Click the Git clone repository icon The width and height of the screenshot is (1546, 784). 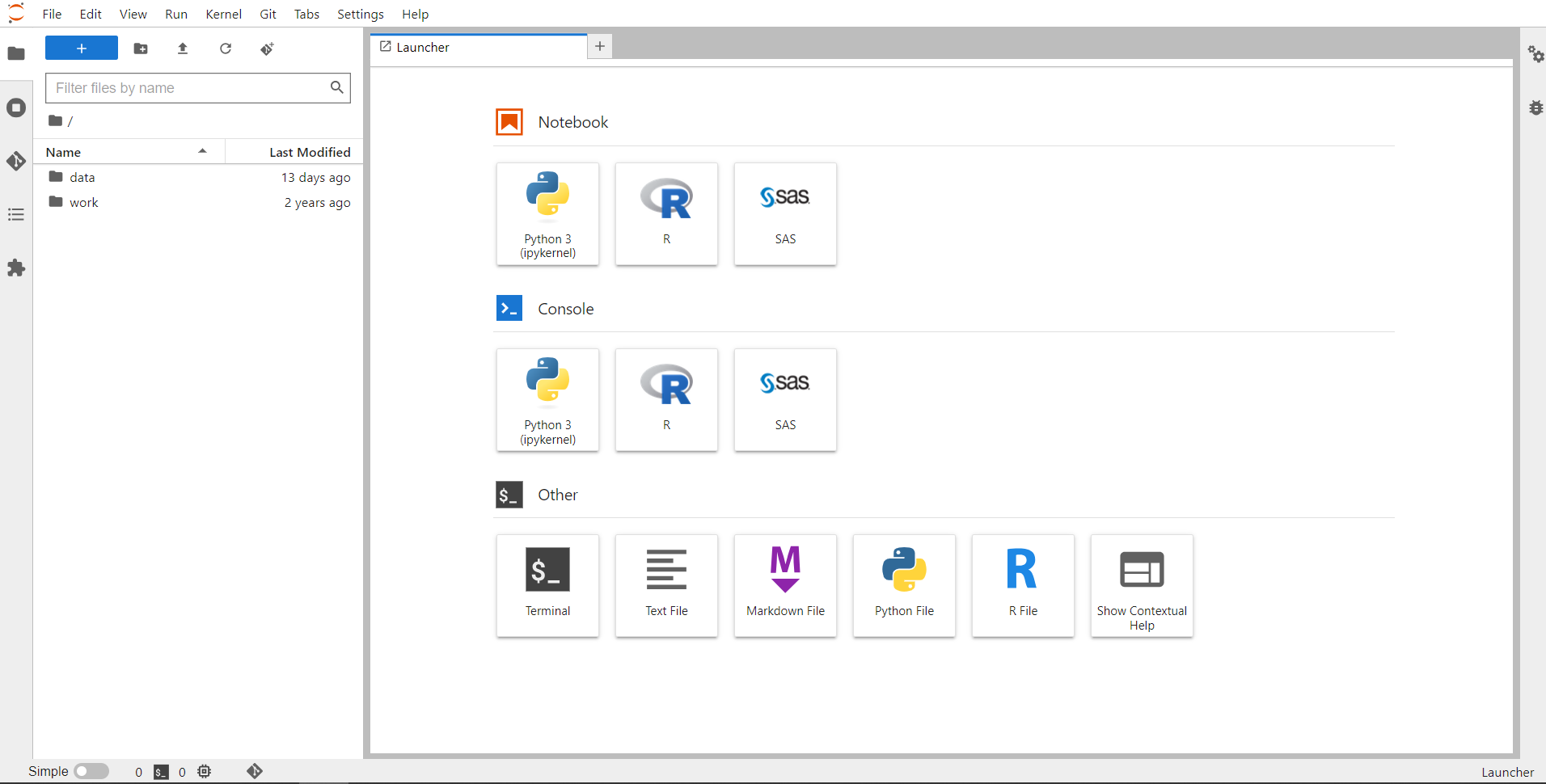(x=268, y=48)
